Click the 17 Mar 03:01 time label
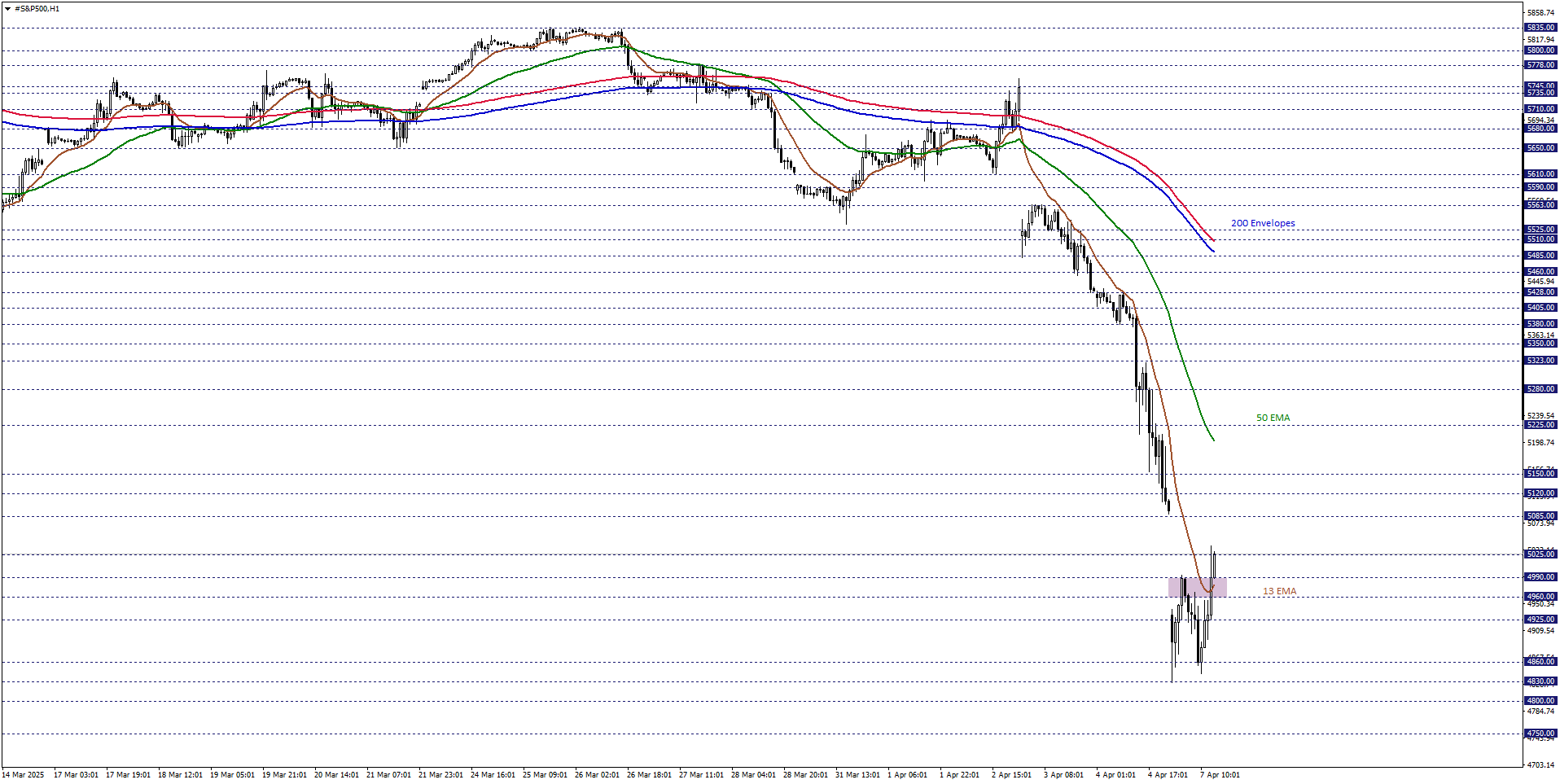This screenshot has width=1560, height=784. (76, 775)
